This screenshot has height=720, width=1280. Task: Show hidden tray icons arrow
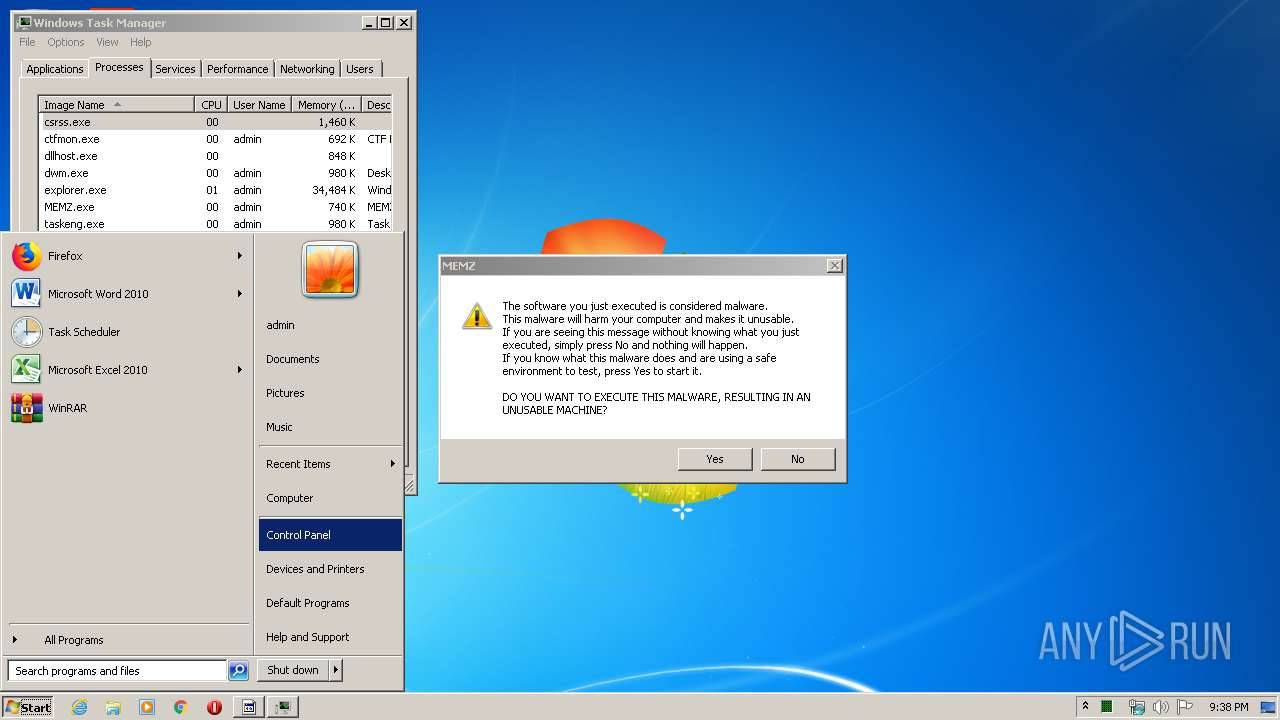[1085, 707]
